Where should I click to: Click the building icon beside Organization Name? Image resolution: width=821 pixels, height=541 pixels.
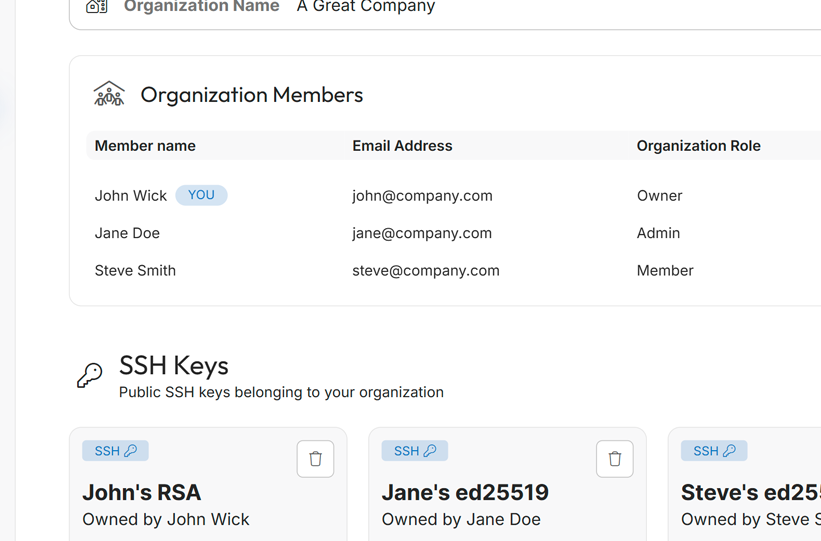[97, 7]
